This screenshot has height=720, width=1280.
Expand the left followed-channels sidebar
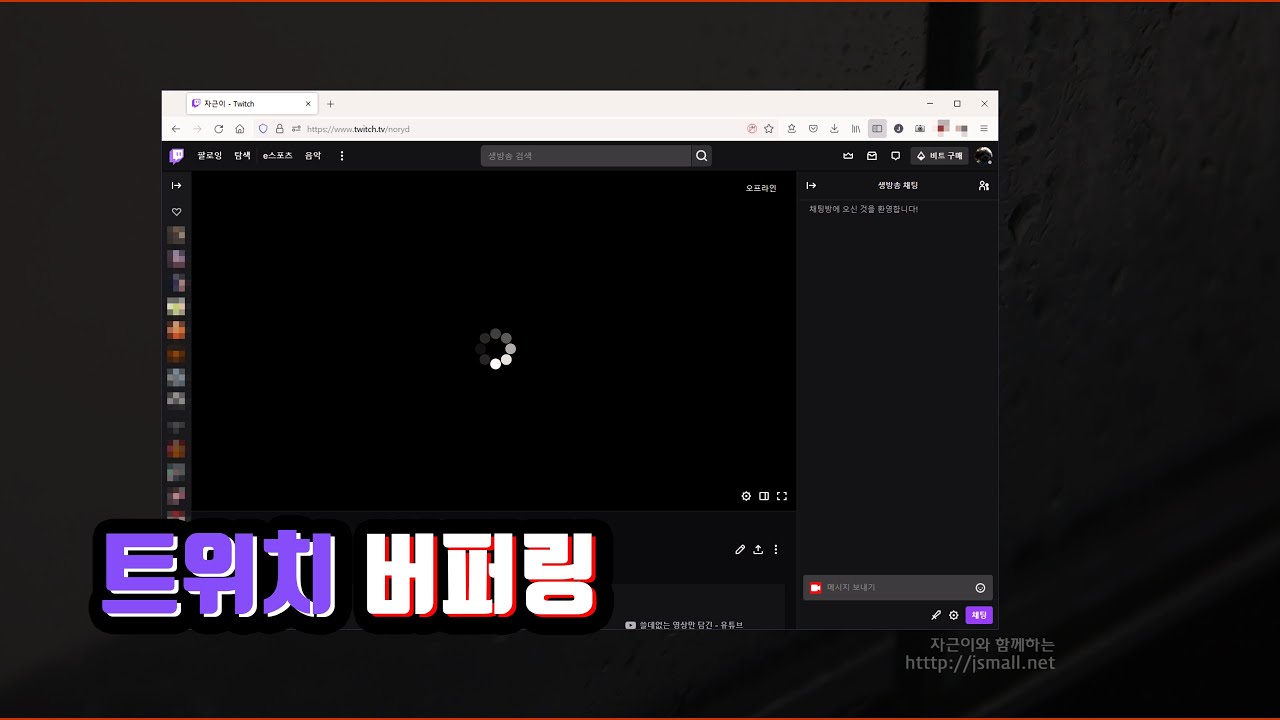click(177, 185)
